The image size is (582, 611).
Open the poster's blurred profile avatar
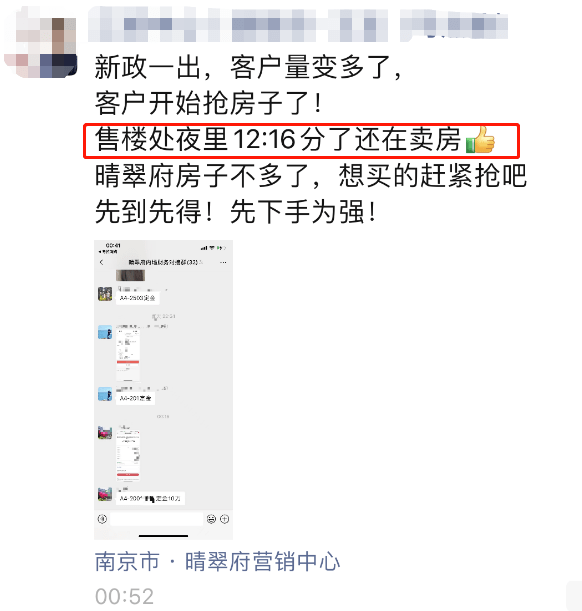point(41,43)
